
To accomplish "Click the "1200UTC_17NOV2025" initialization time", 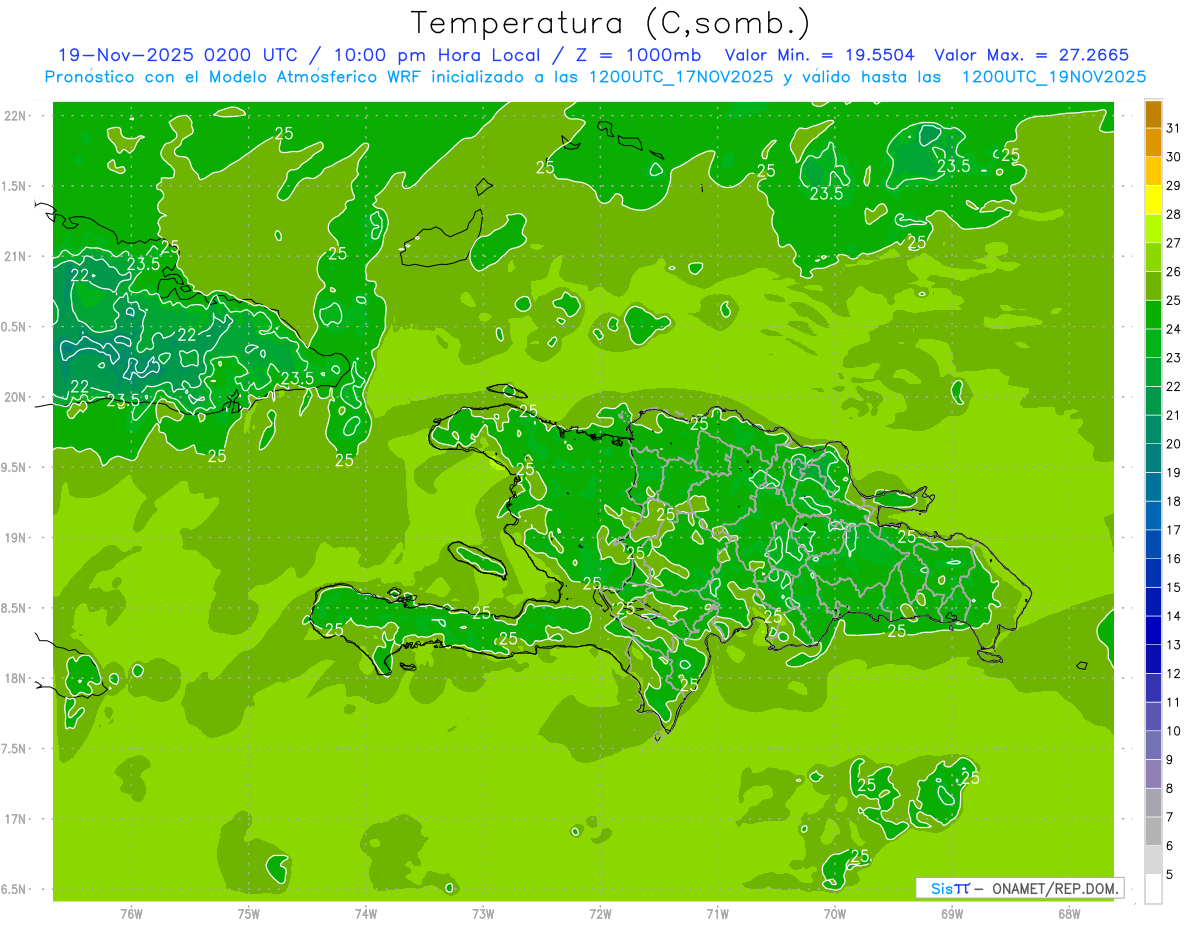I will [680, 77].
